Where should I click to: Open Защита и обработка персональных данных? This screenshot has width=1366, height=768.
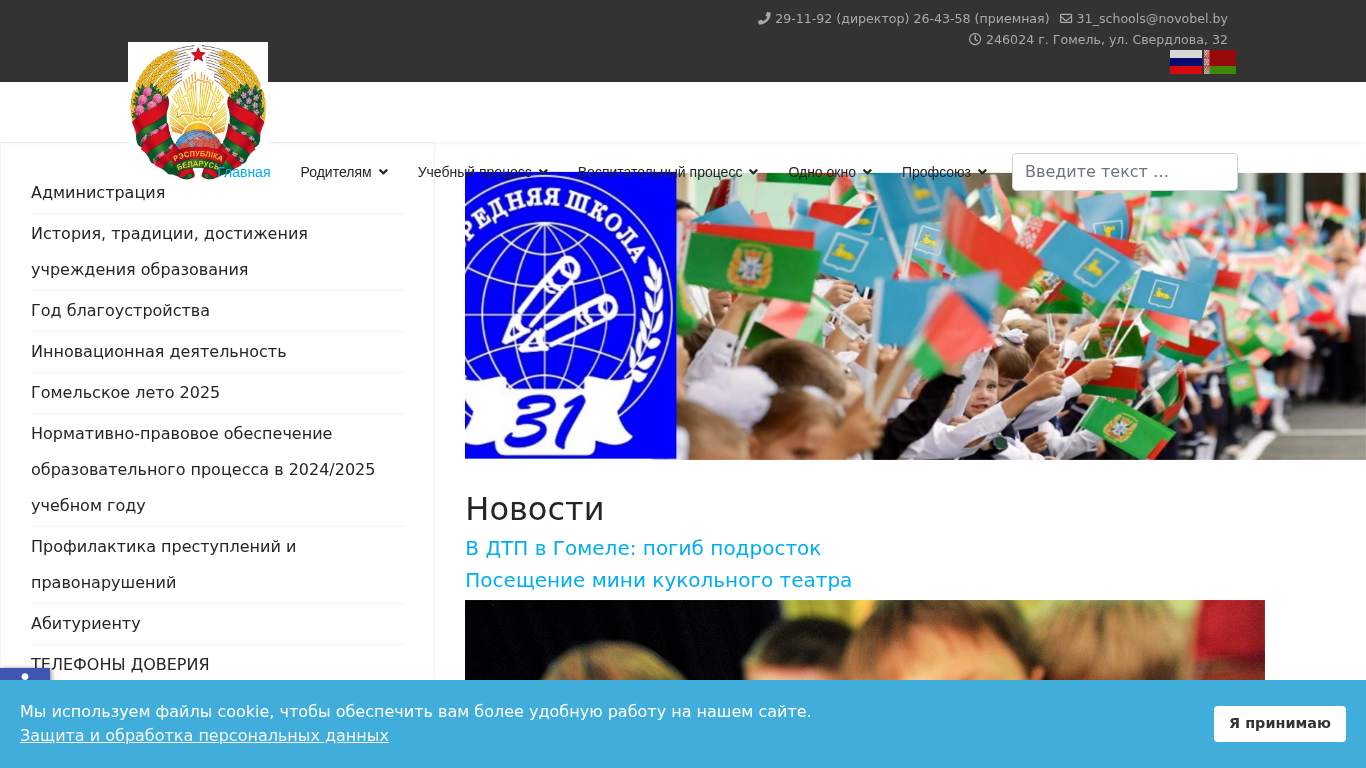[x=204, y=736]
